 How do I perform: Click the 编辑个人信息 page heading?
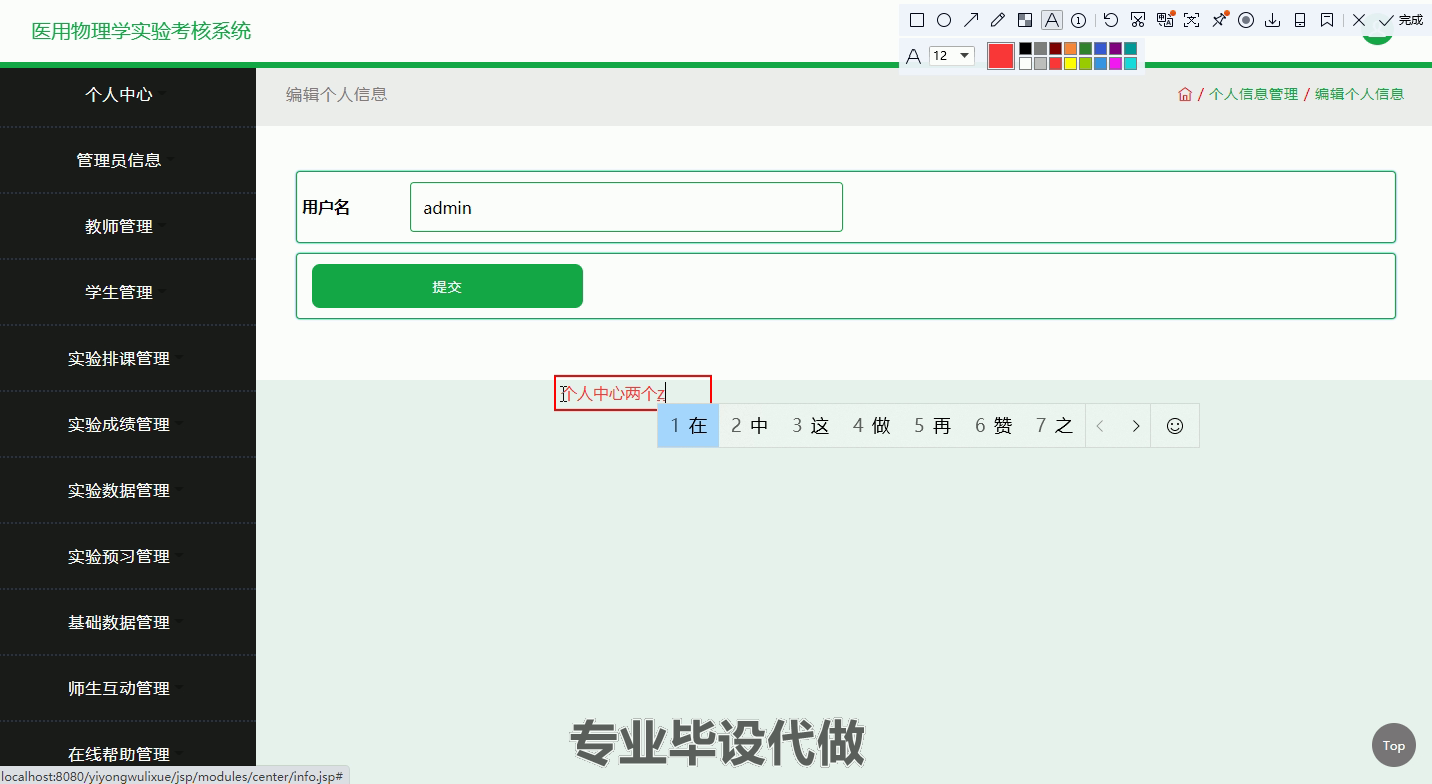(336, 94)
